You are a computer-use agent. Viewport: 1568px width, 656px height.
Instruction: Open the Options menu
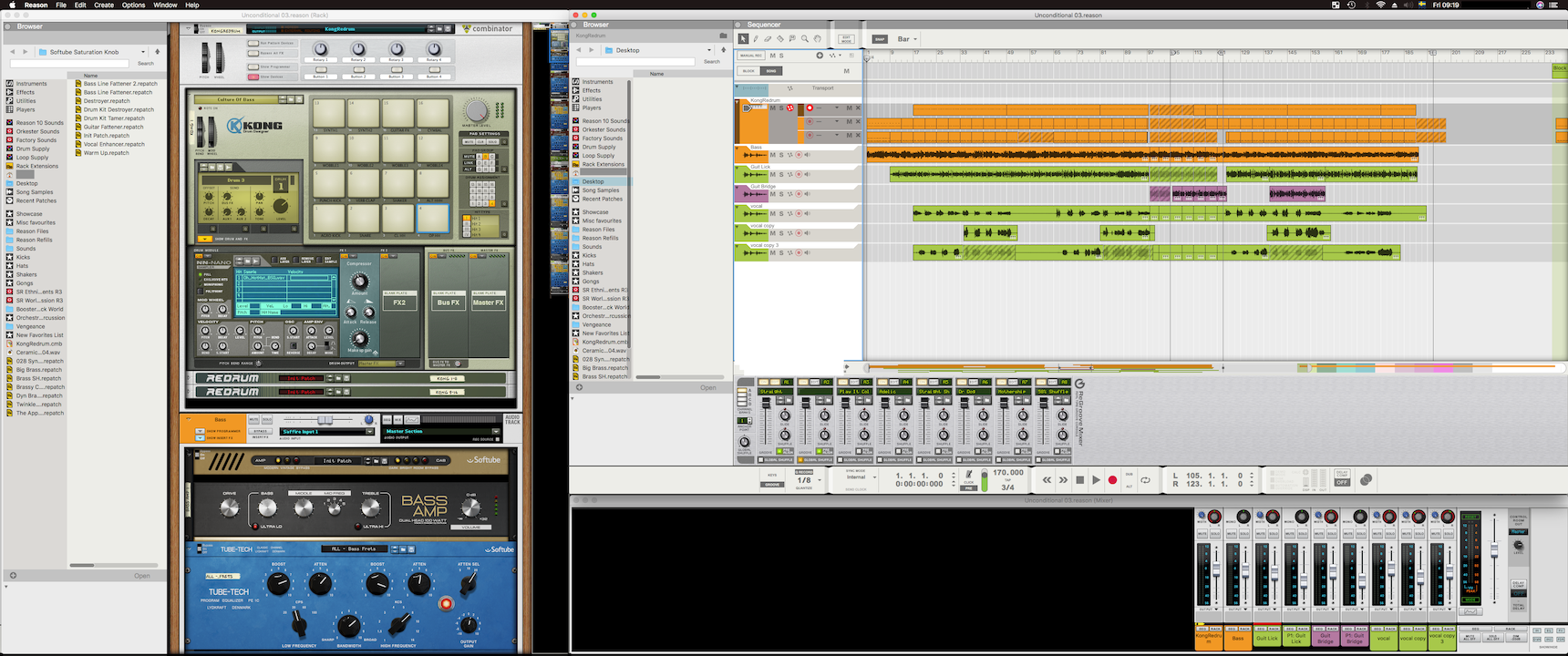pos(134,5)
